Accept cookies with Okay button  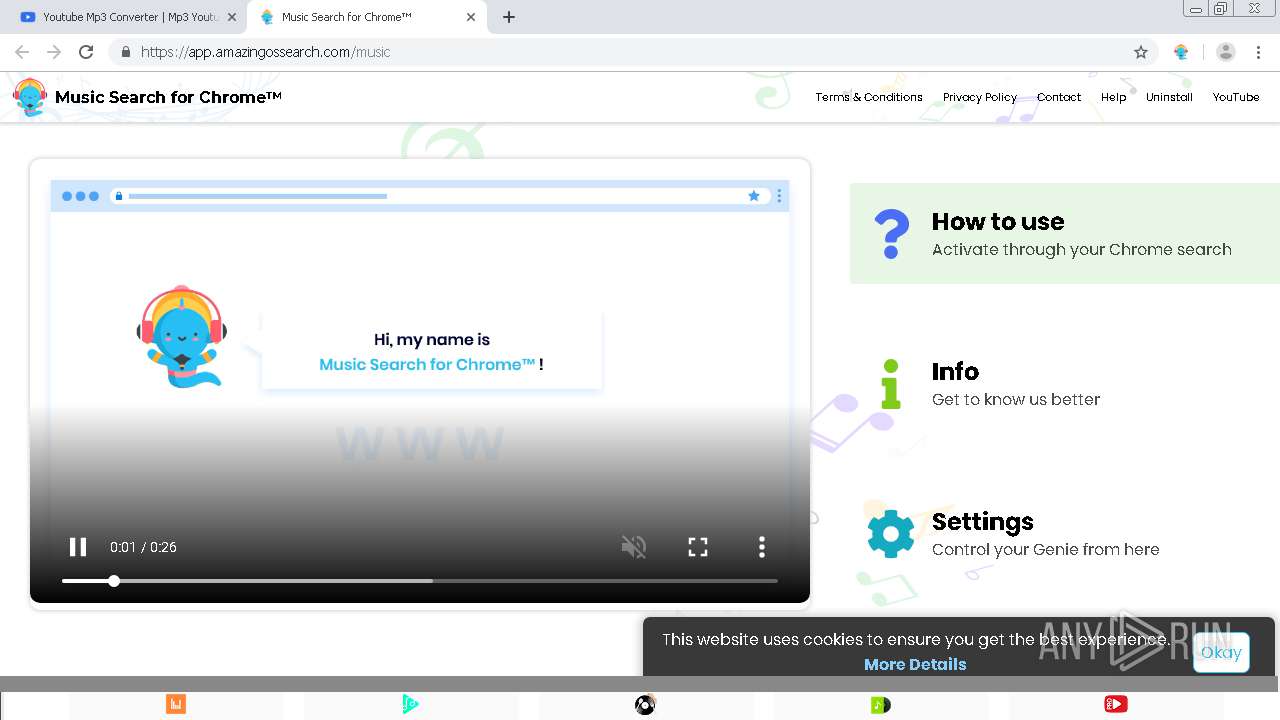coord(1221,652)
